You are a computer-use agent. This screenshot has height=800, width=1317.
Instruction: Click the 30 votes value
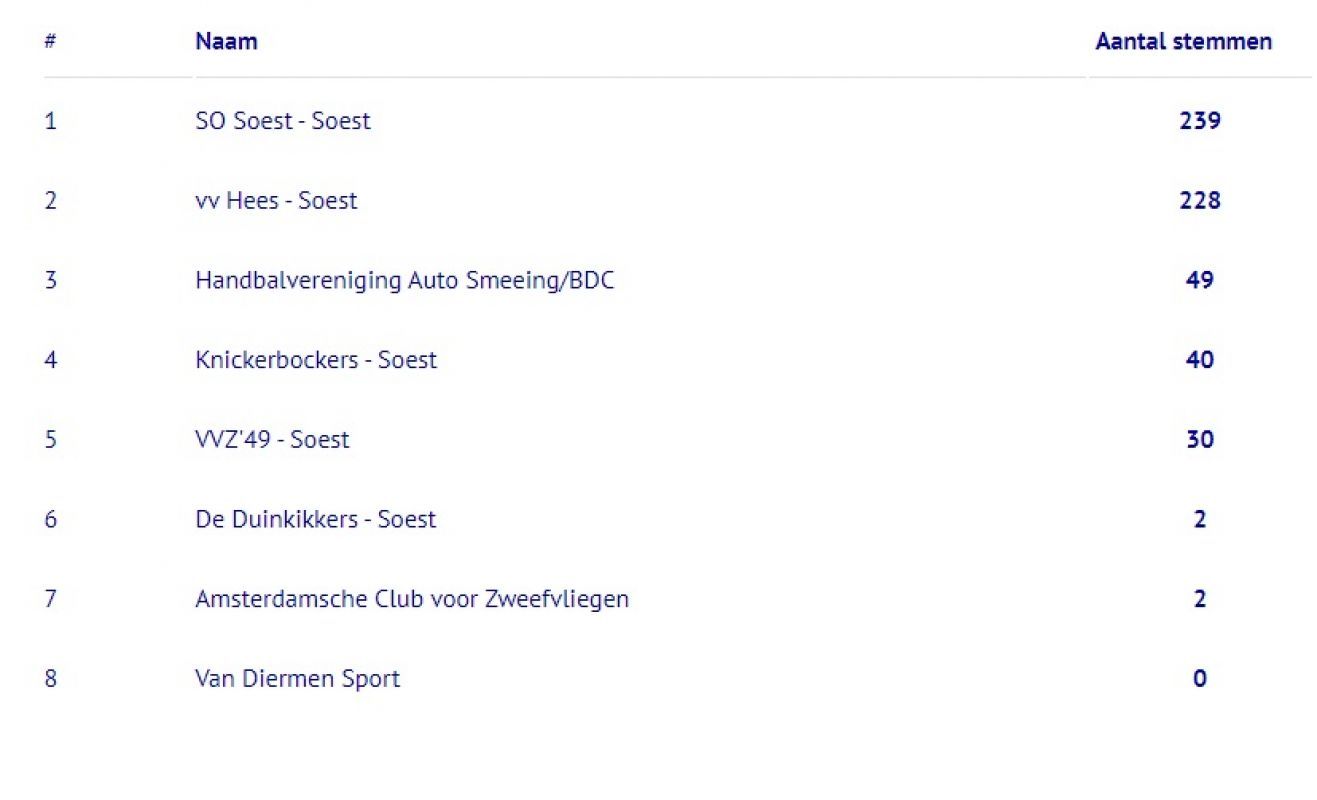1200,440
